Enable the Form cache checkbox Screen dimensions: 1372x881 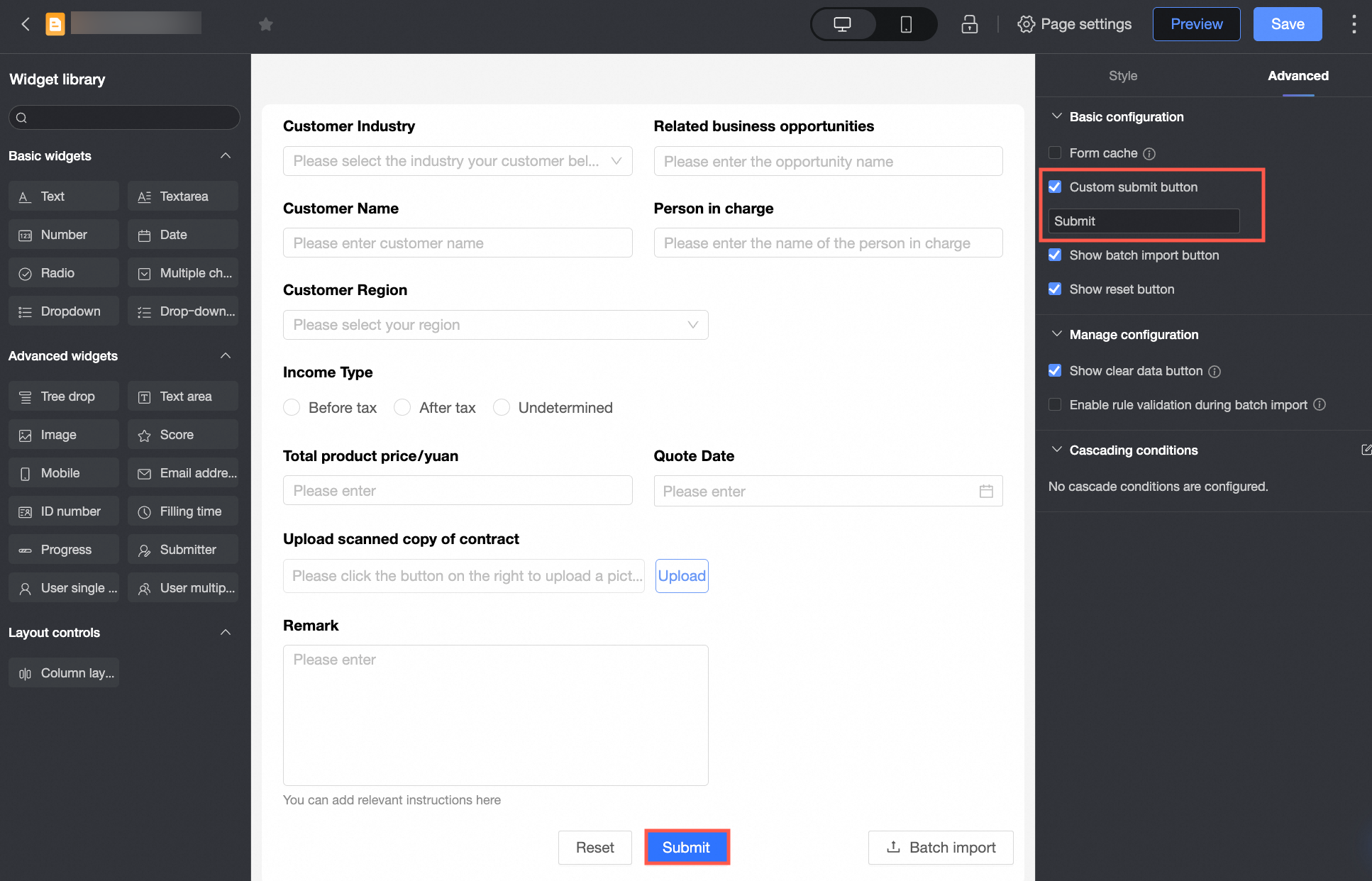[1055, 153]
